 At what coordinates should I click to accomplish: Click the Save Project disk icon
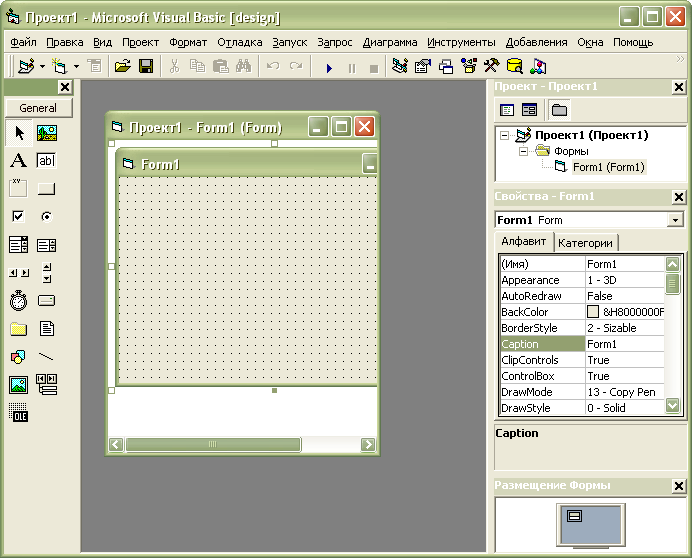pyautogui.click(x=146, y=66)
